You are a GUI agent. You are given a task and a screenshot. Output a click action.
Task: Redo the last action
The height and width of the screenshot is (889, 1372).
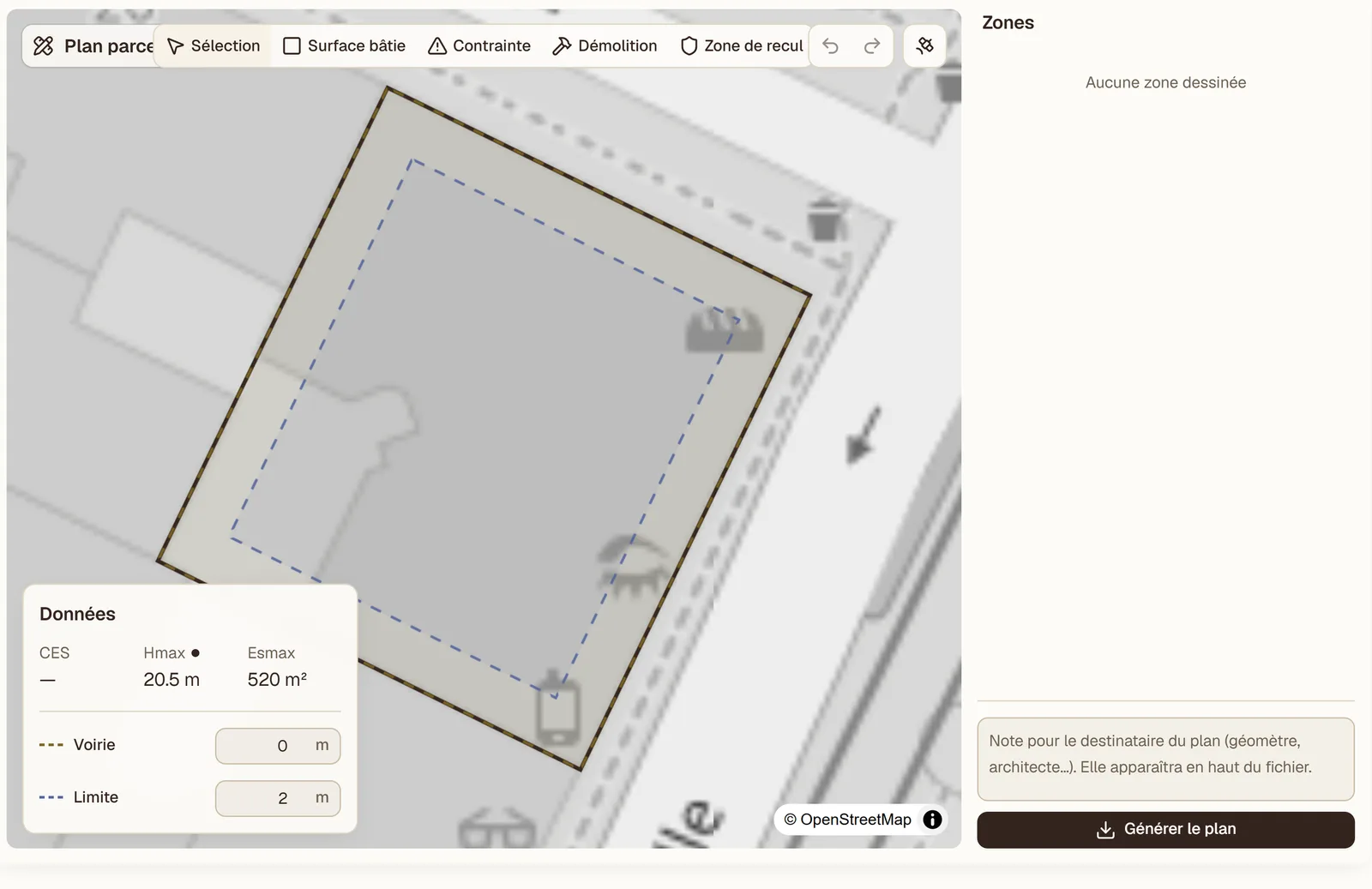coord(872,46)
